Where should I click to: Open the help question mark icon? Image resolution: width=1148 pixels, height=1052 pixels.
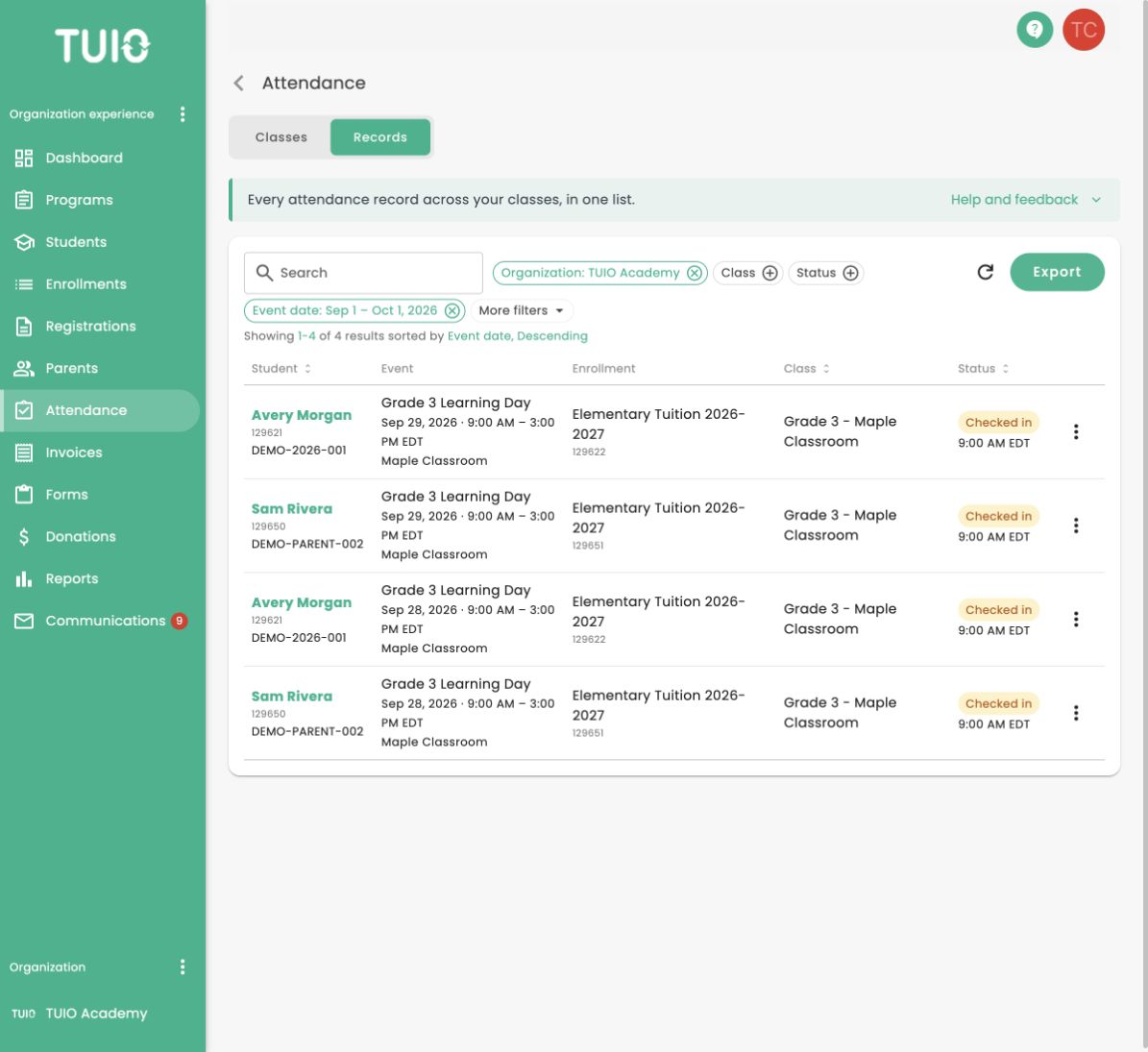tap(1035, 30)
